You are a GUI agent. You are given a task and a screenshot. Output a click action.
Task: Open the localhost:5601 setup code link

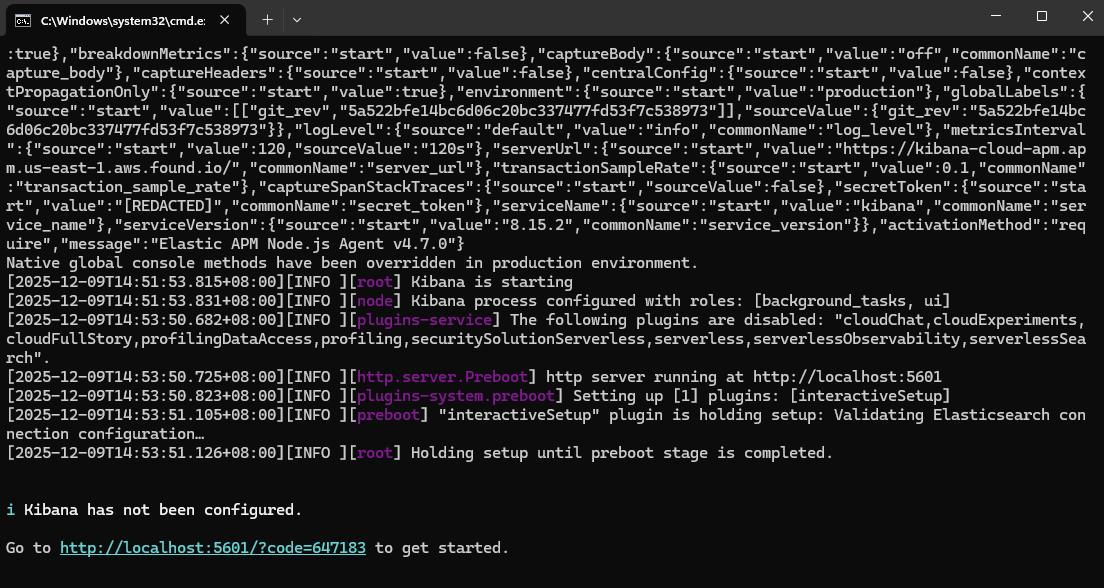(213, 547)
